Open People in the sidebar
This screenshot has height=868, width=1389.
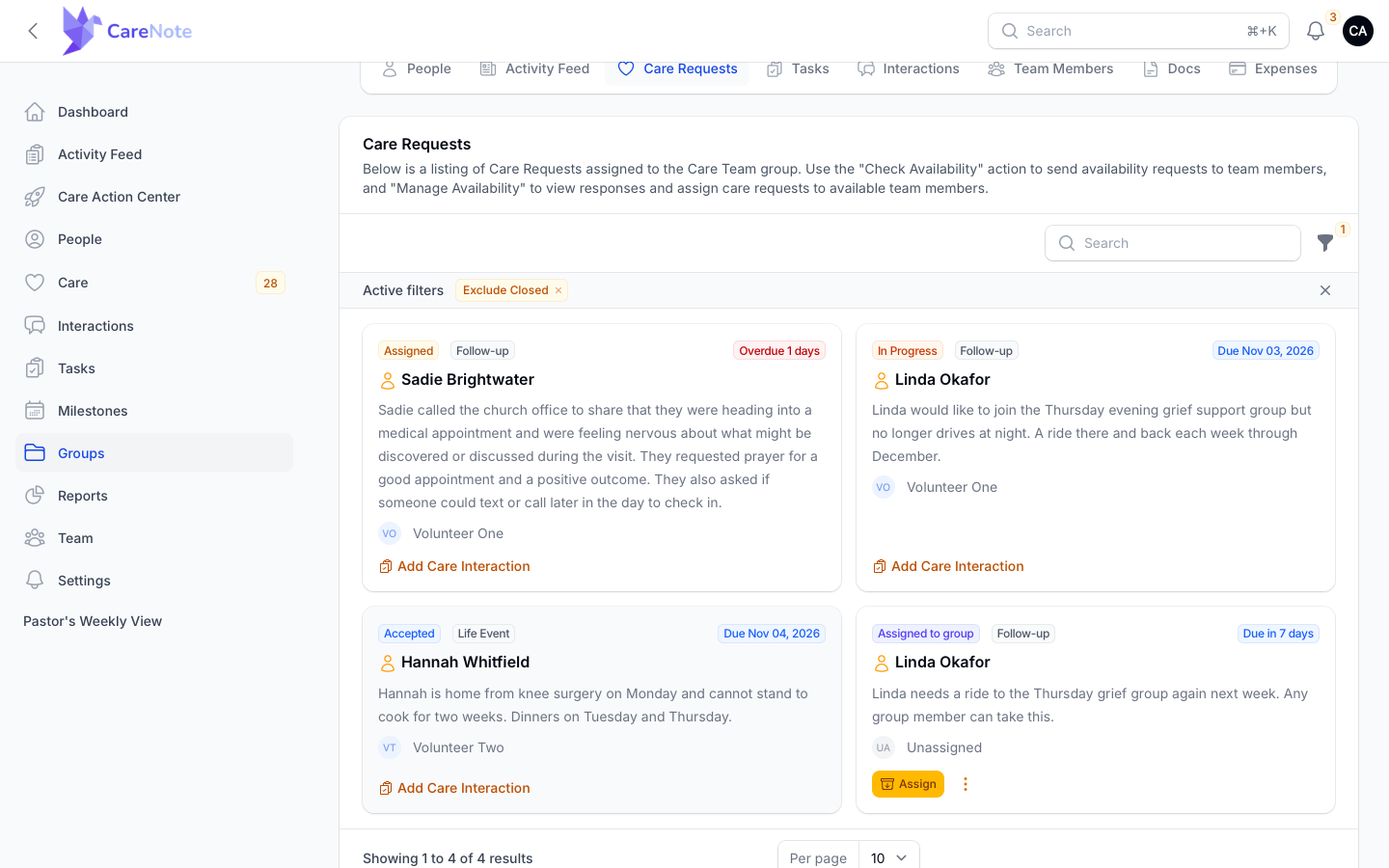[154, 239]
